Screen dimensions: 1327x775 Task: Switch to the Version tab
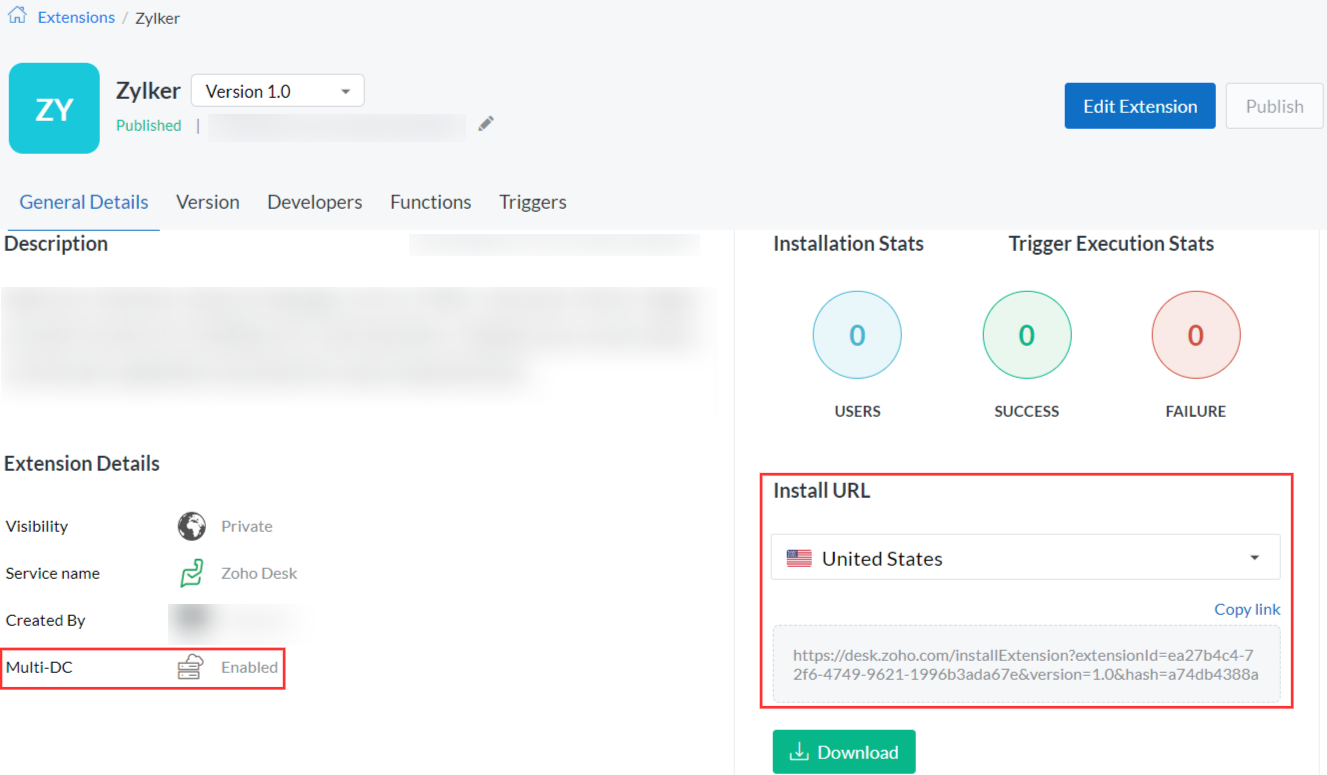[207, 202]
